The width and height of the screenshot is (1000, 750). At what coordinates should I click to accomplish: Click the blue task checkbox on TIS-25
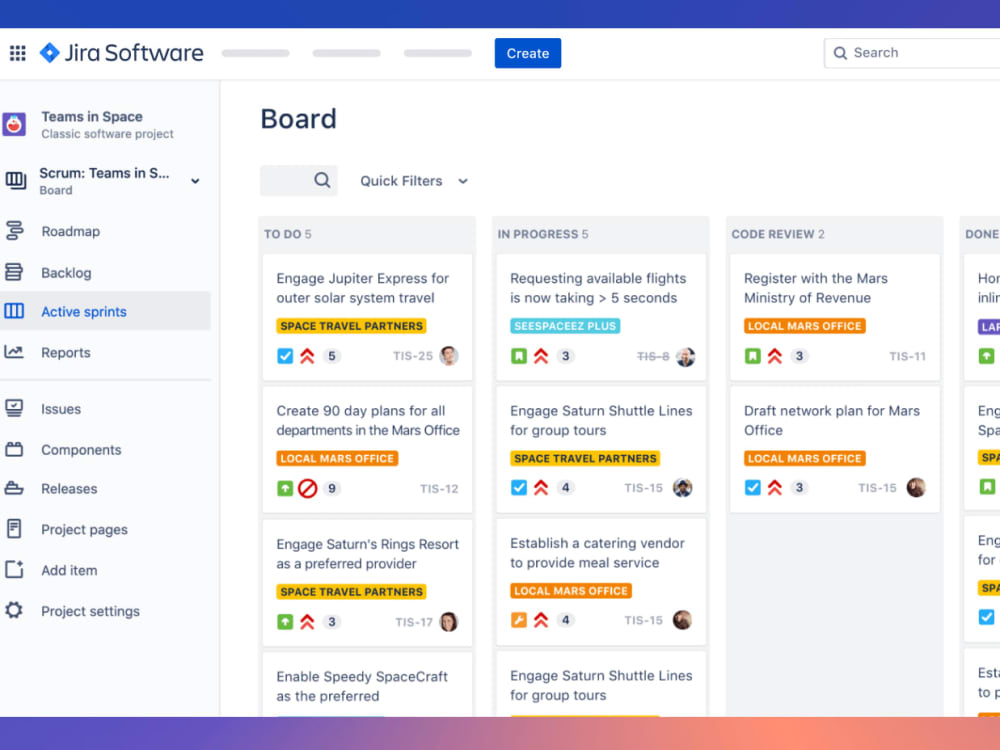pyautogui.click(x=285, y=355)
